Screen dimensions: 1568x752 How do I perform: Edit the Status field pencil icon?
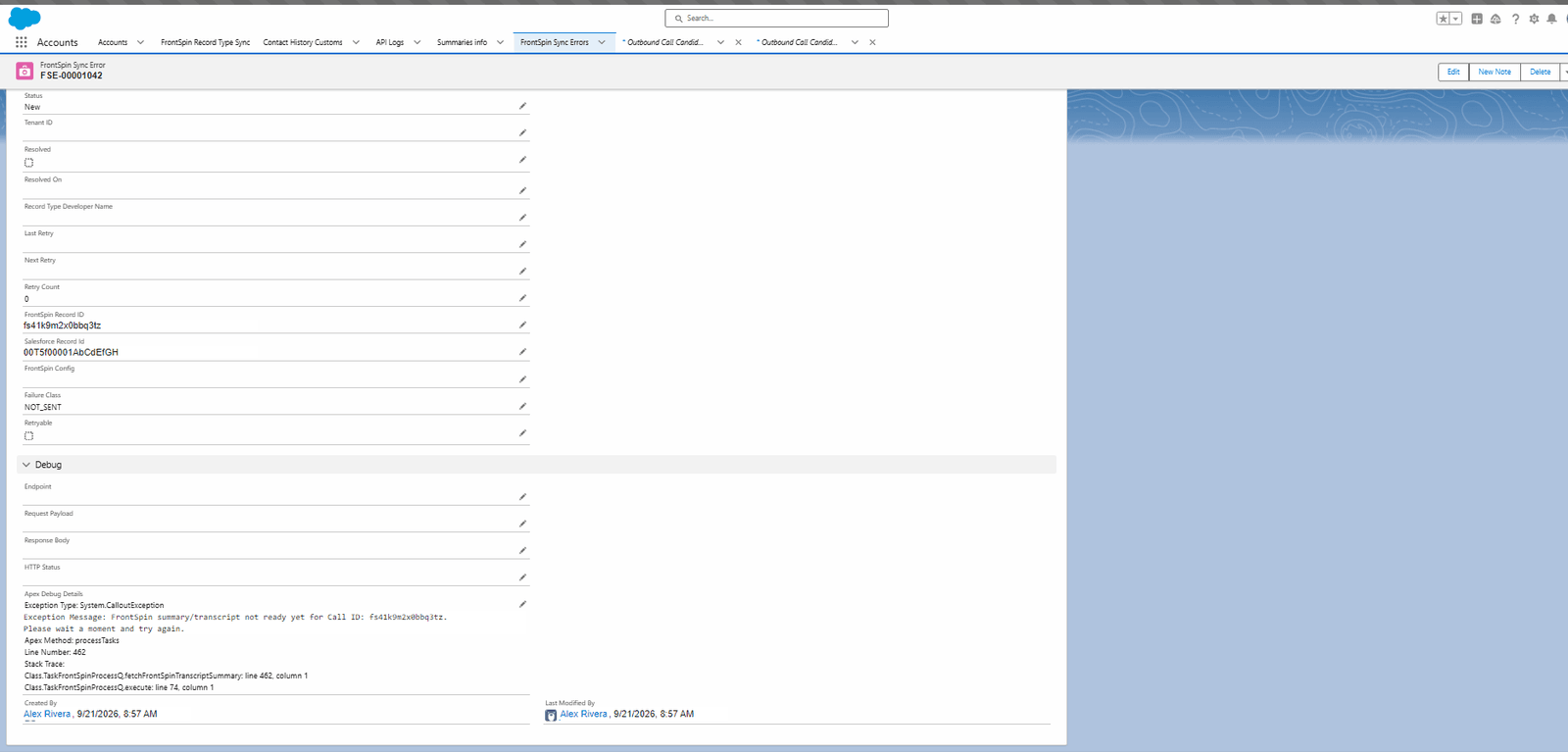522,106
